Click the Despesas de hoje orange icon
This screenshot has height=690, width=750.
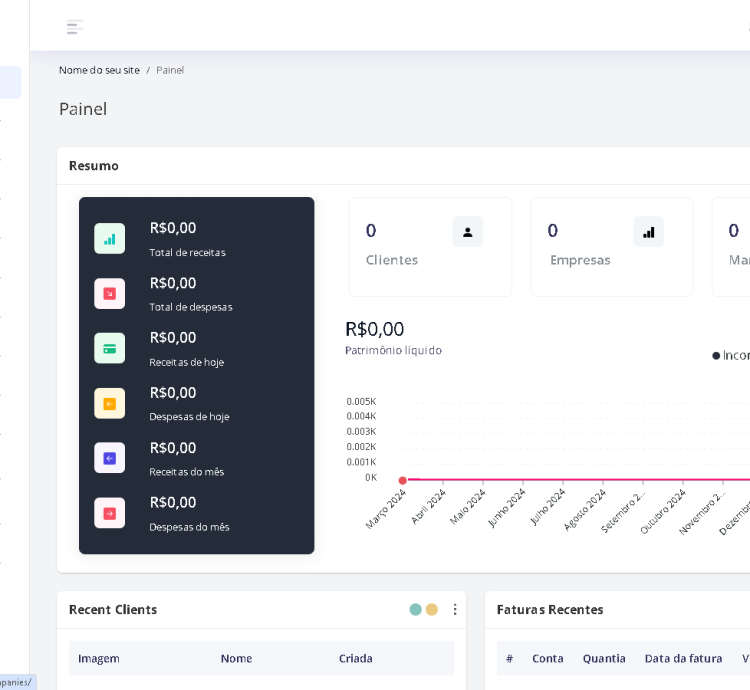(x=110, y=404)
